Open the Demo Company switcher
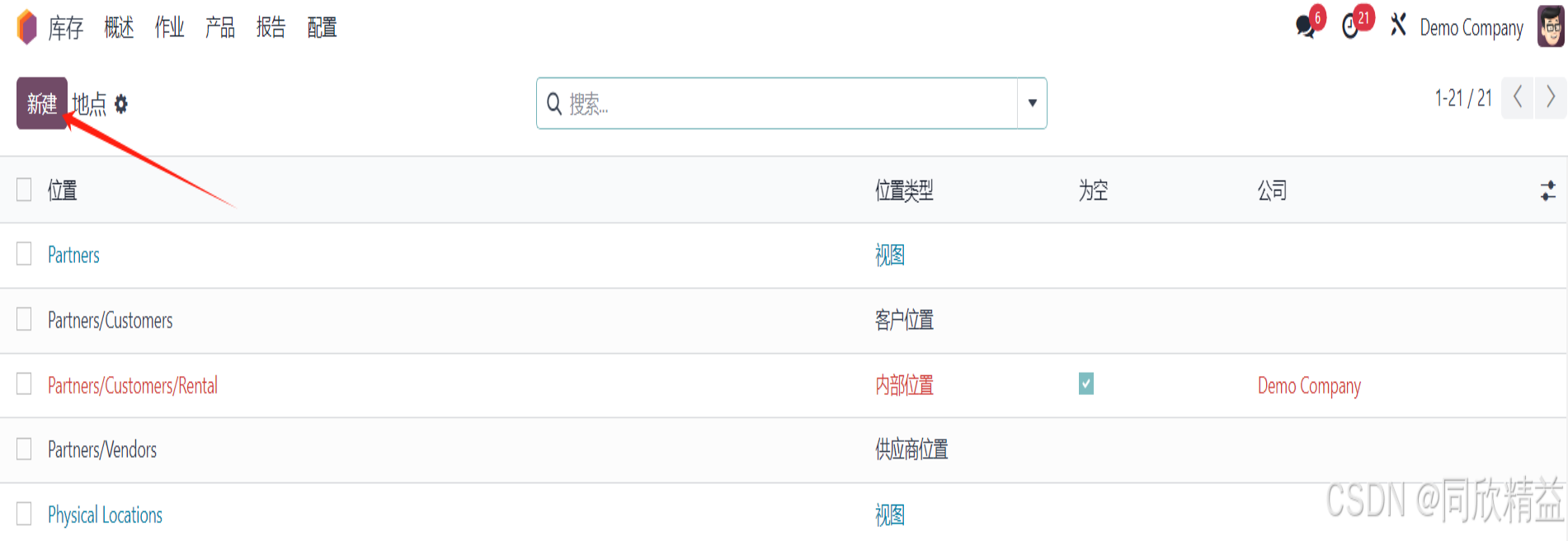Viewport: 1568px width, 541px height. click(x=1471, y=28)
